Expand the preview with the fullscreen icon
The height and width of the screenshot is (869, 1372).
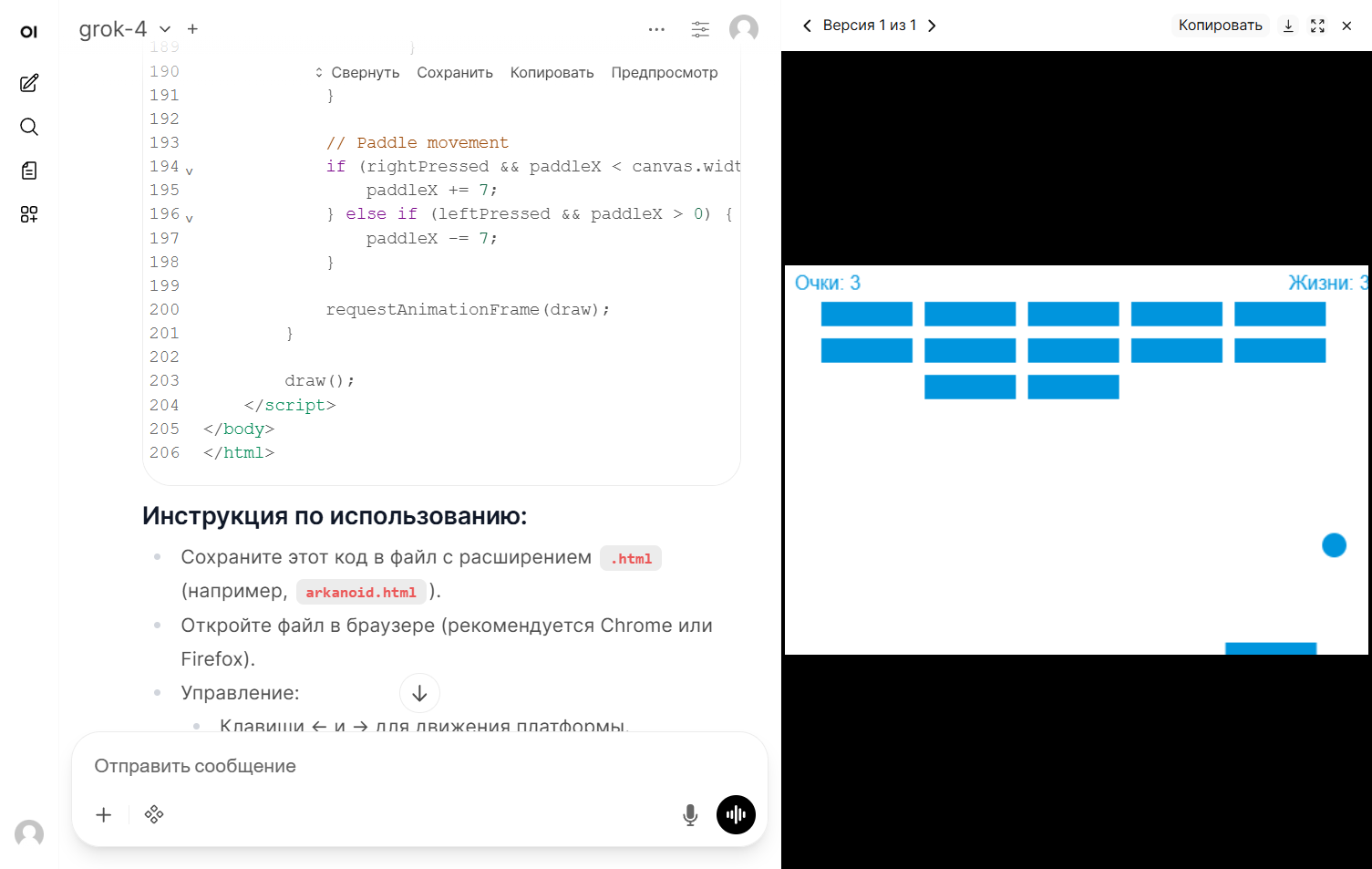pyautogui.click(x=1317, y=25)
